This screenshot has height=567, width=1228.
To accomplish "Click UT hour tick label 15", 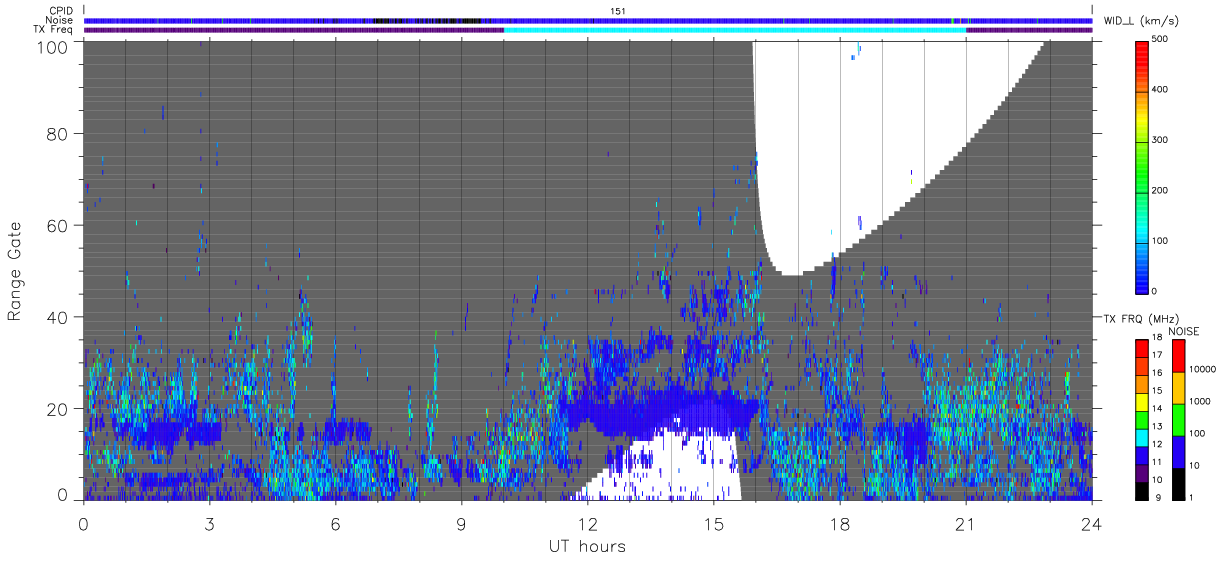I will (714, 524).
